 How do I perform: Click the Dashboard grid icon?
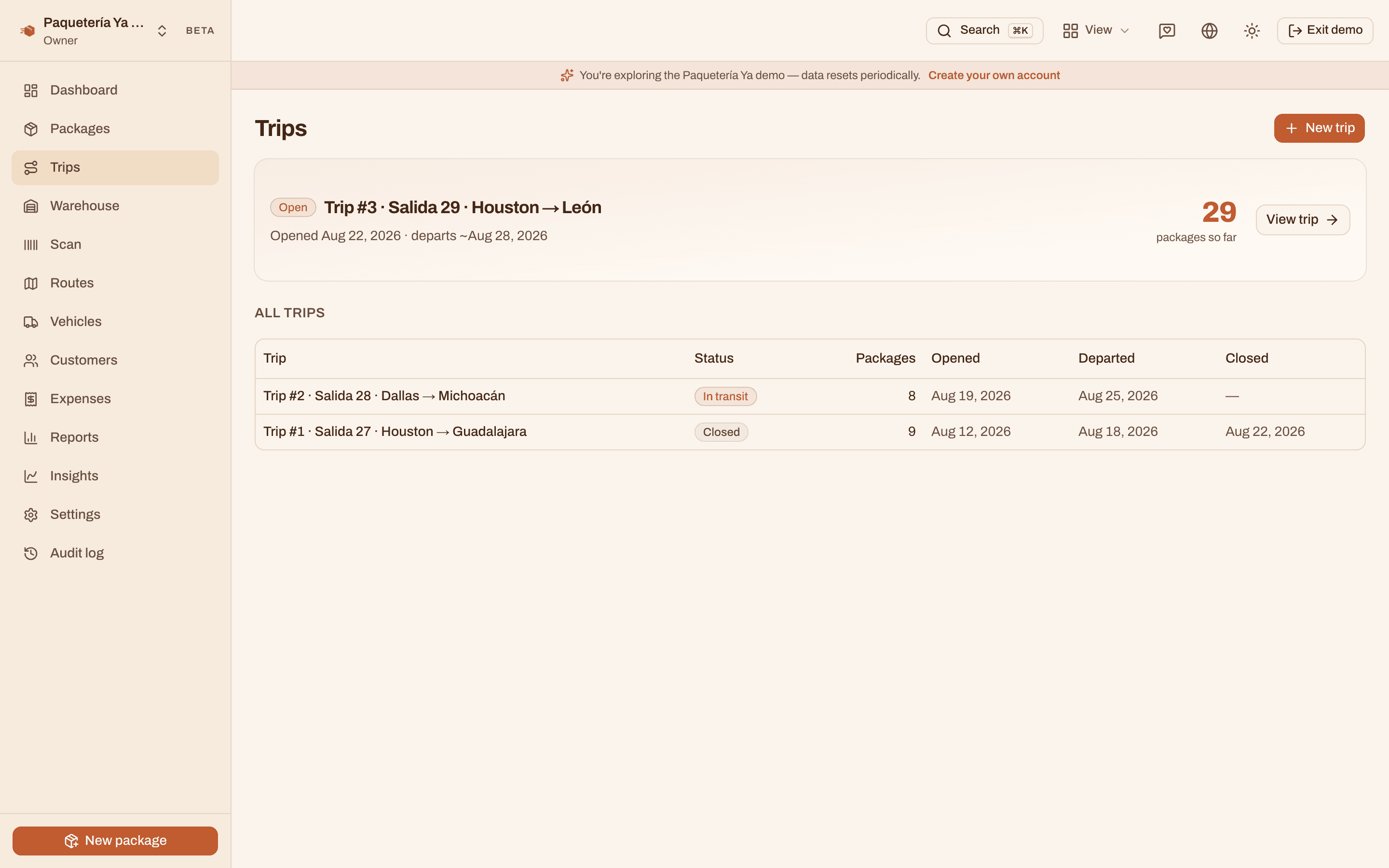coord(31,91)
